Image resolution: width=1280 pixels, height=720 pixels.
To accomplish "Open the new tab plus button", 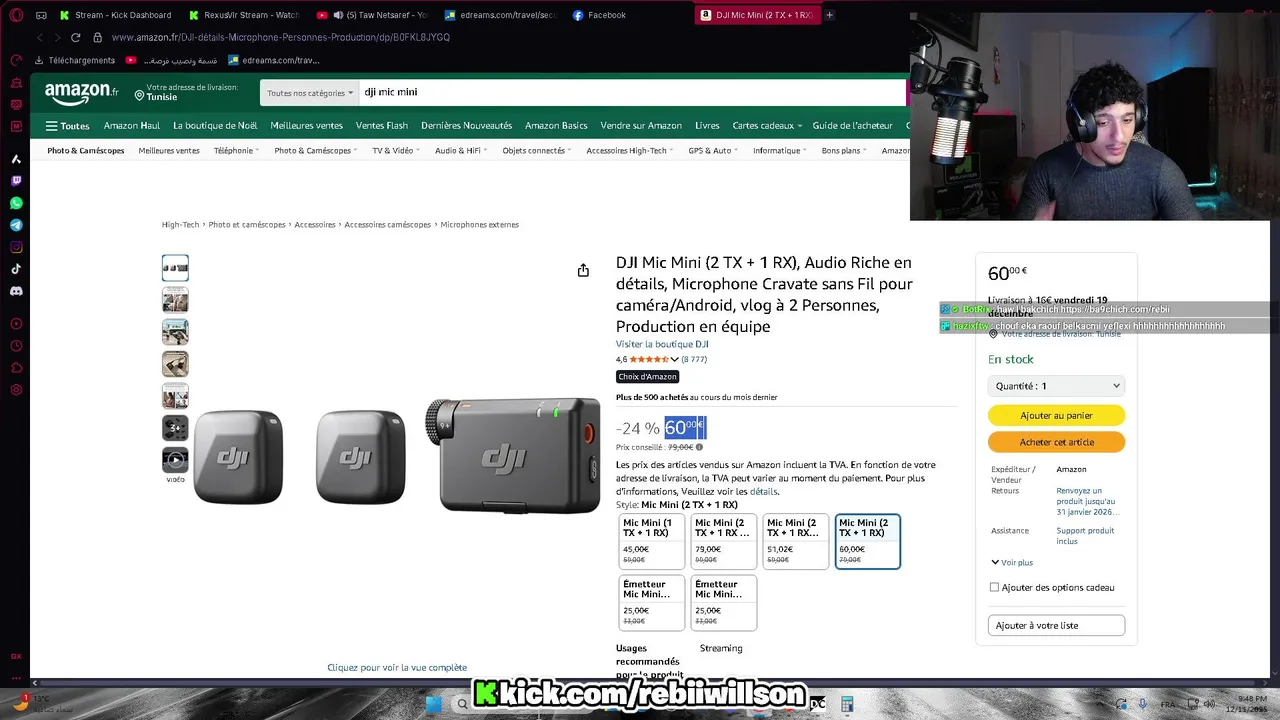I will coord(829,15).
